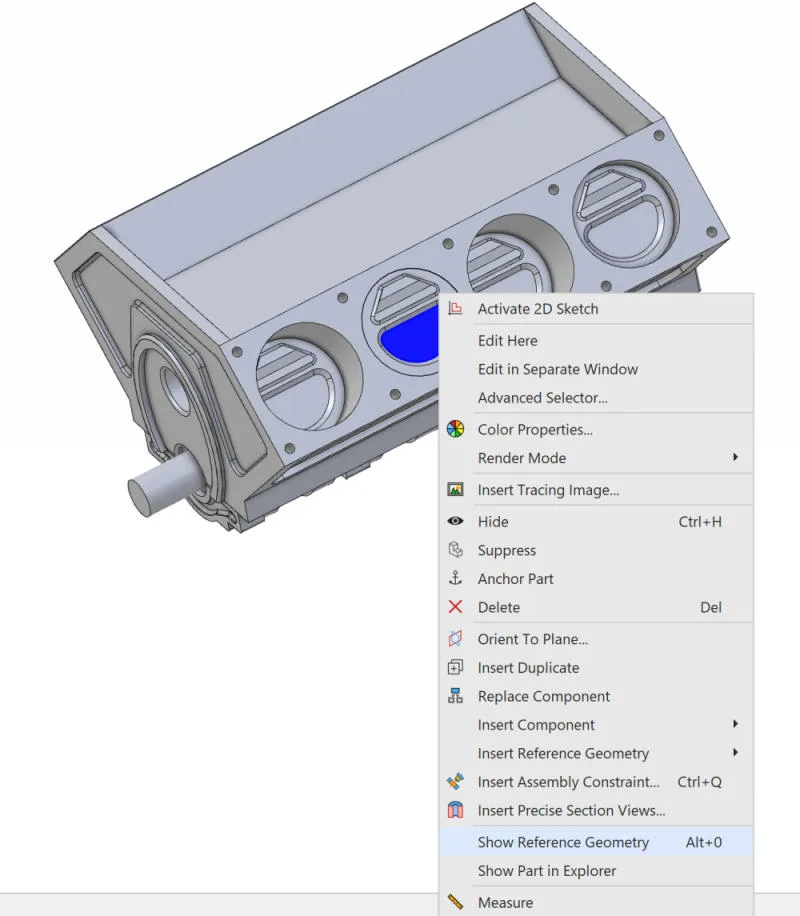The width and height of the screenshot is (800, 916).
Task: Open Color Properties from the menu
Action: (x=596, y=429)
